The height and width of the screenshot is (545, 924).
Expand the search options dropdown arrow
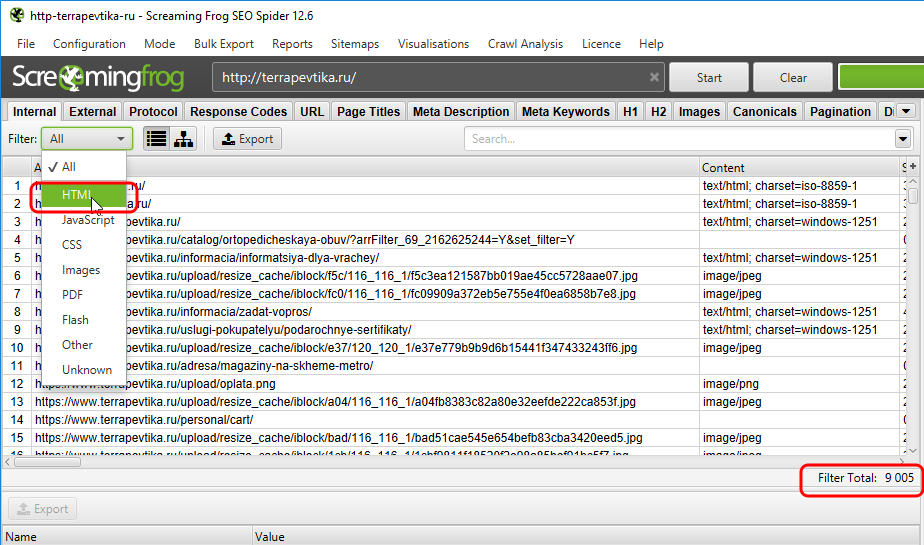(x=903, y=139)
